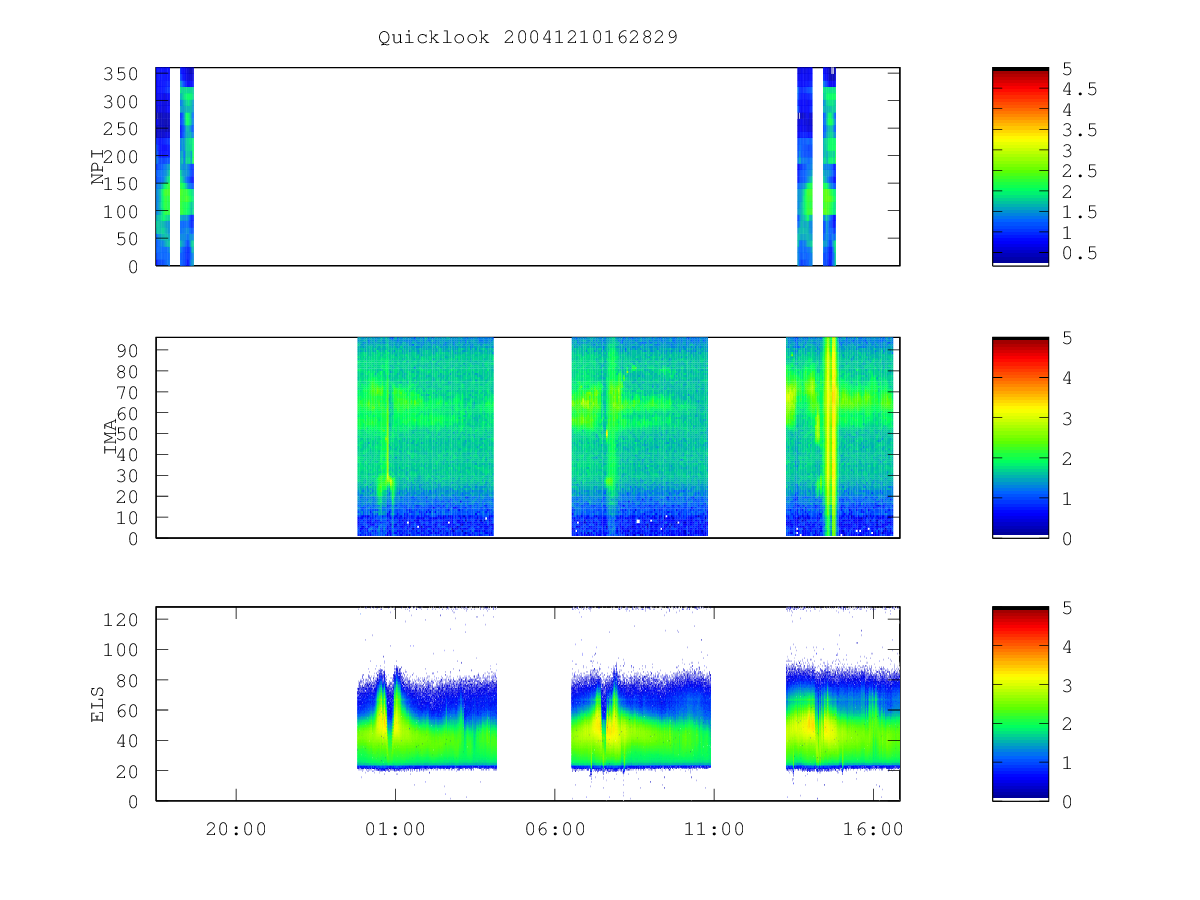
Task: Click the middle IMA data block near 06:00
Action: point(640,437)
